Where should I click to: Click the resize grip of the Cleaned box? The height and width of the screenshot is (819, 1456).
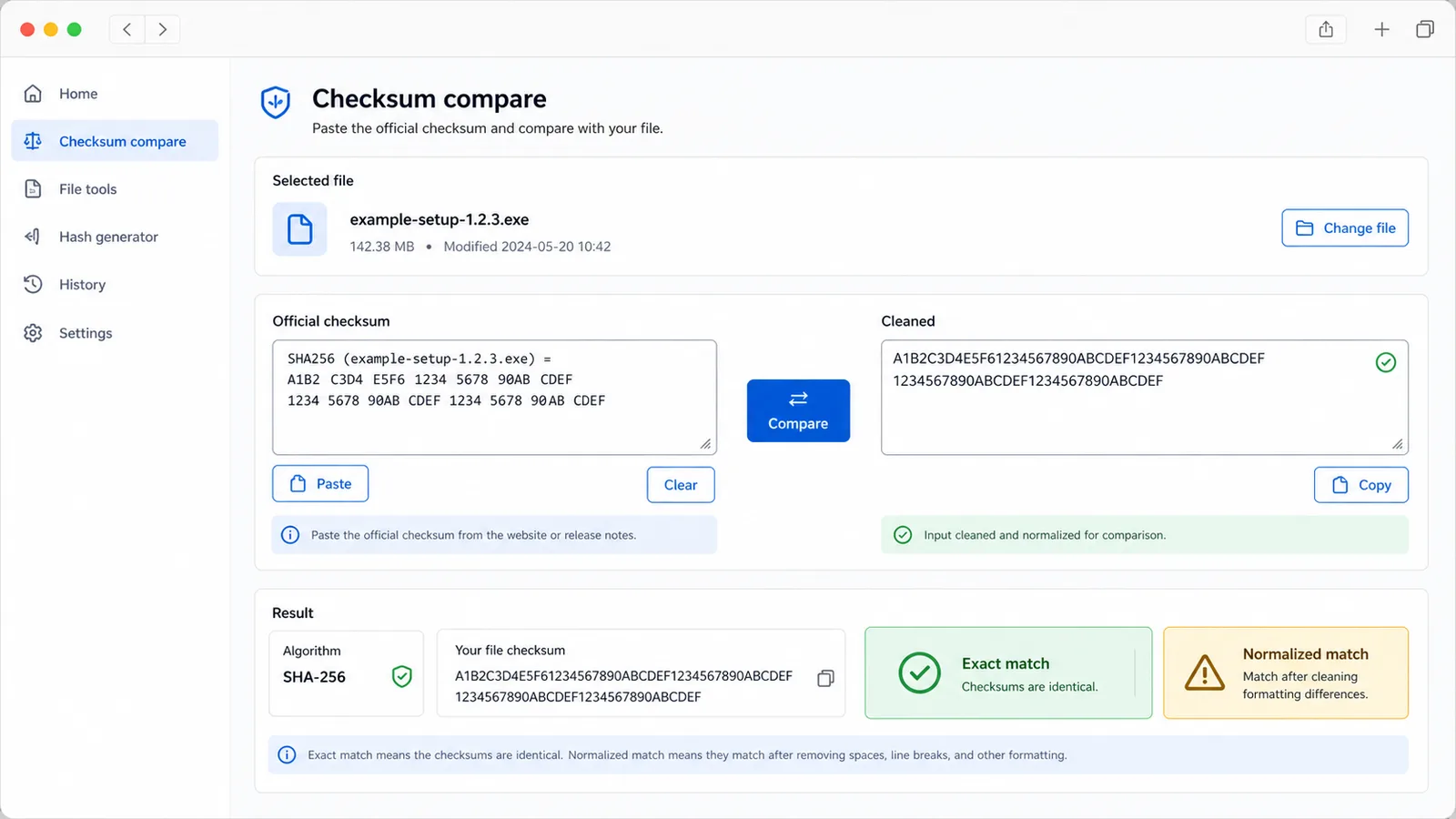pyautogui.click(x=1397, y=443)
